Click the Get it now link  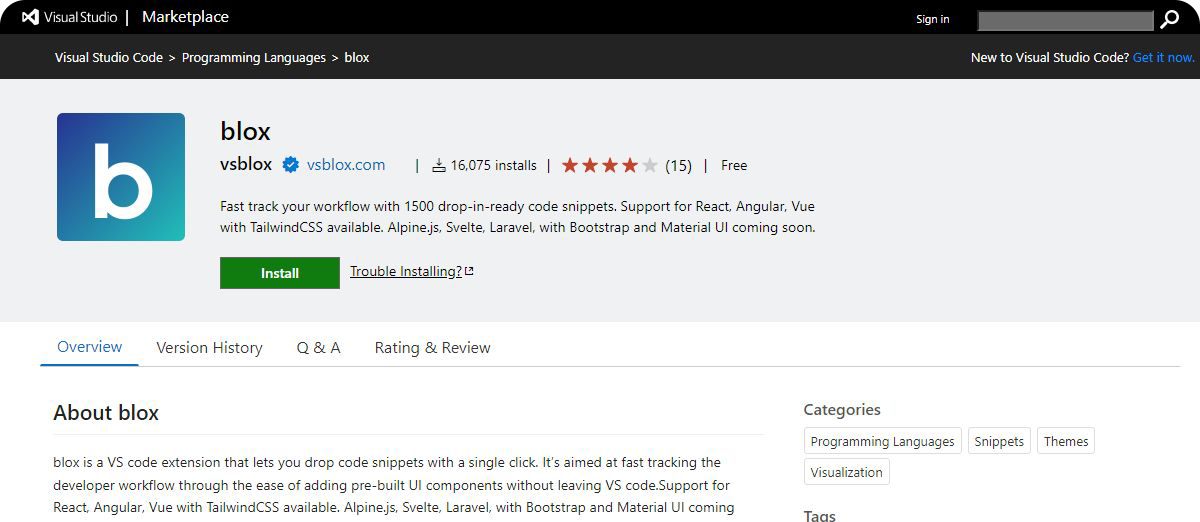point(1164,58)
